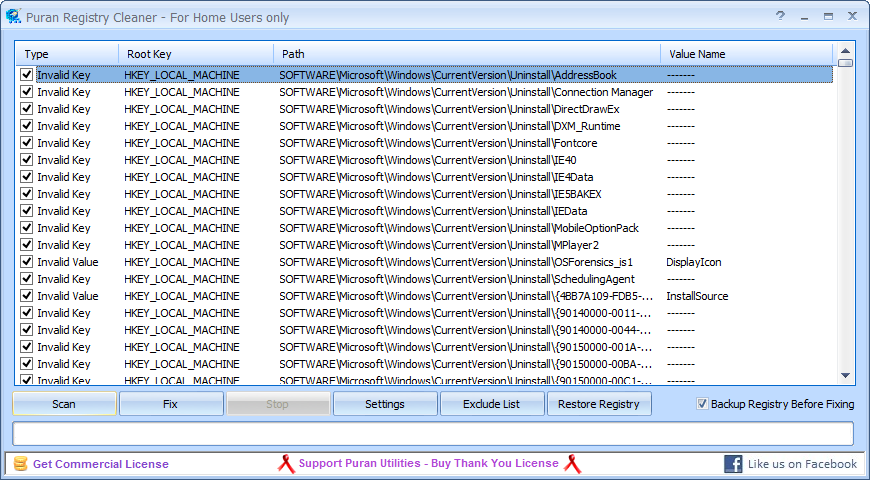Open the Settings button

[385, 404]
